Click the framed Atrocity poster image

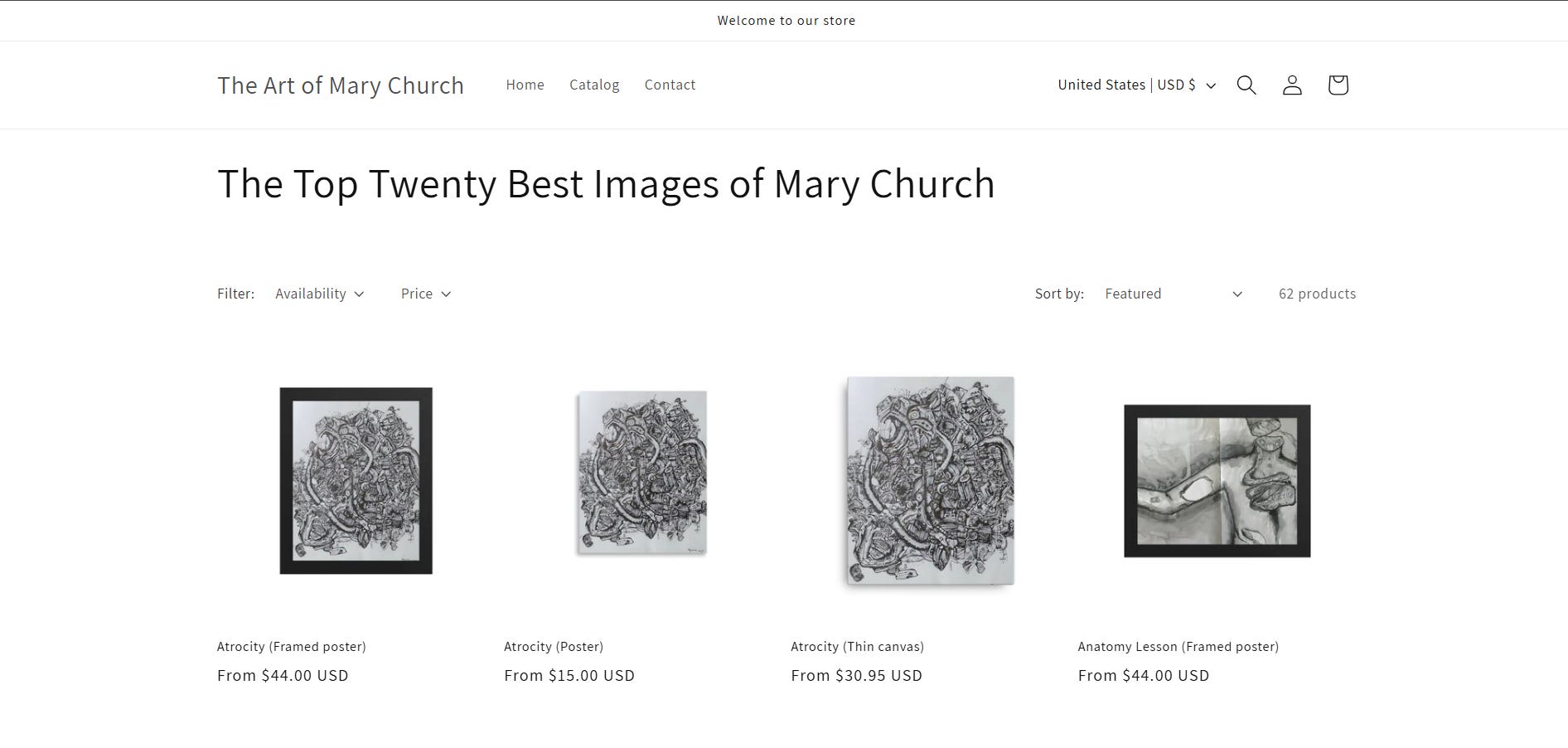pyautogui.click(x=356, y=481)
